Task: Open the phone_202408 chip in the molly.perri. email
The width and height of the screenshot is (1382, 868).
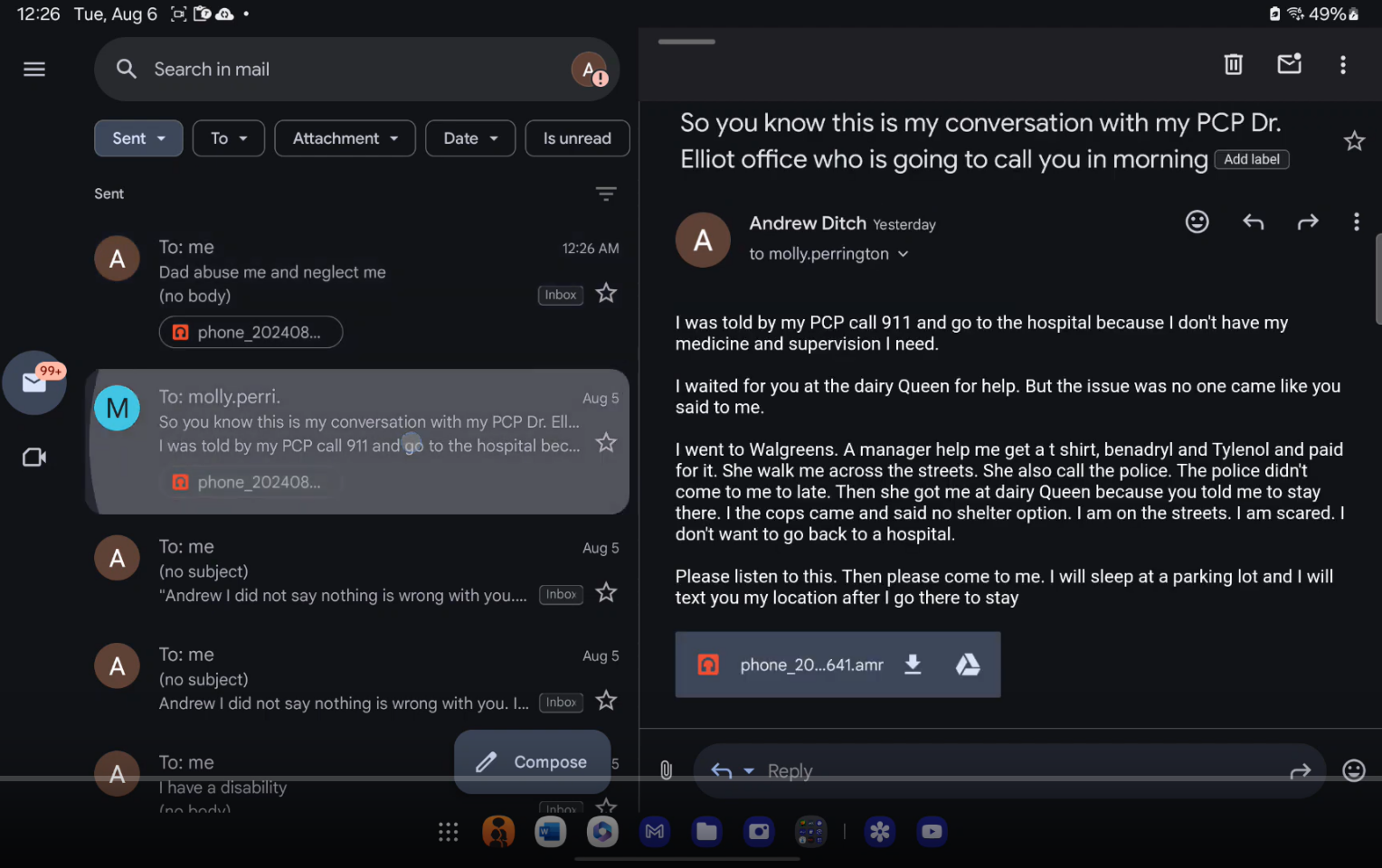Action: point(251,482)
